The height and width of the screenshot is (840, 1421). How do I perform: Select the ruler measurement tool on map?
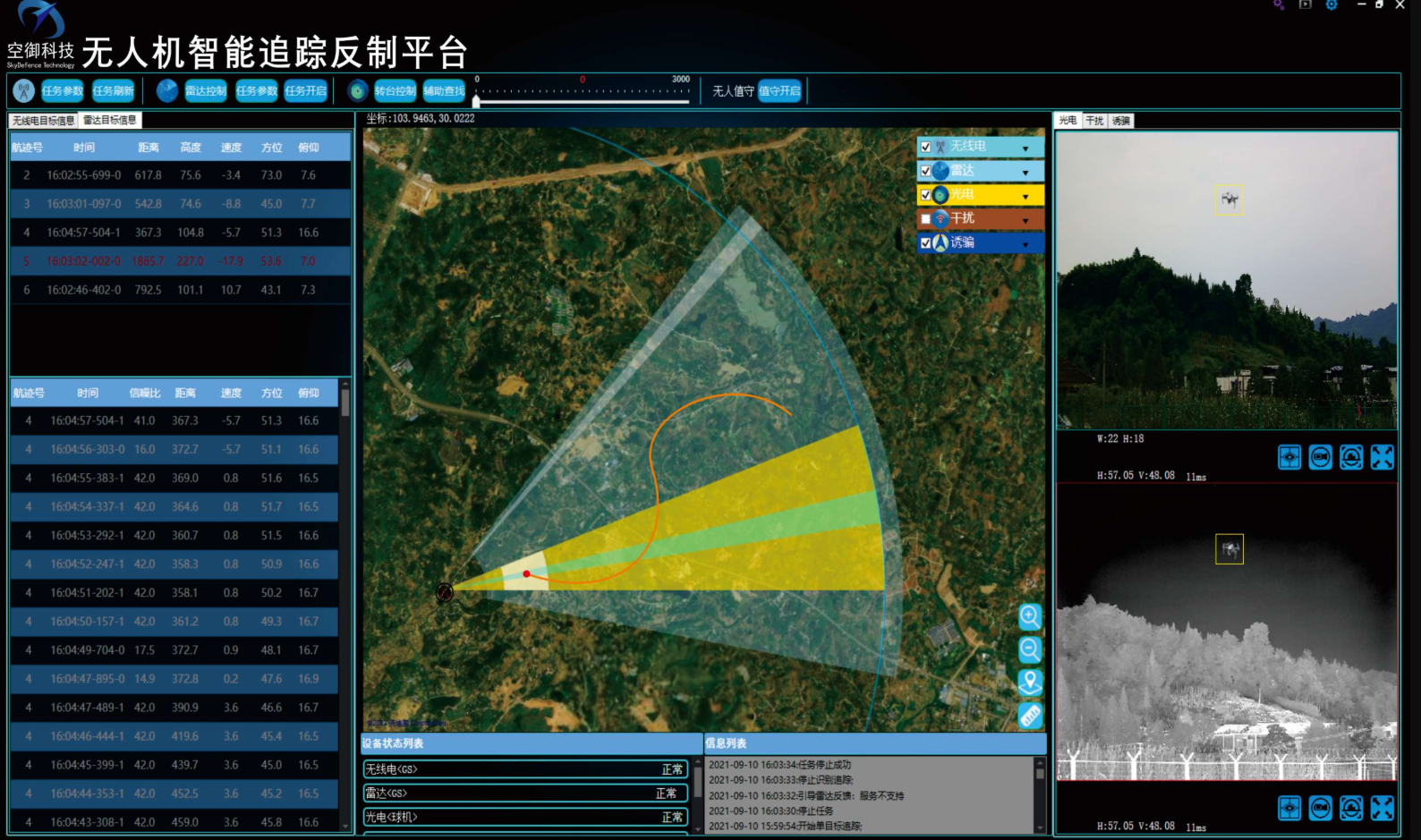pyautogui.click(x=1030, y=716)
